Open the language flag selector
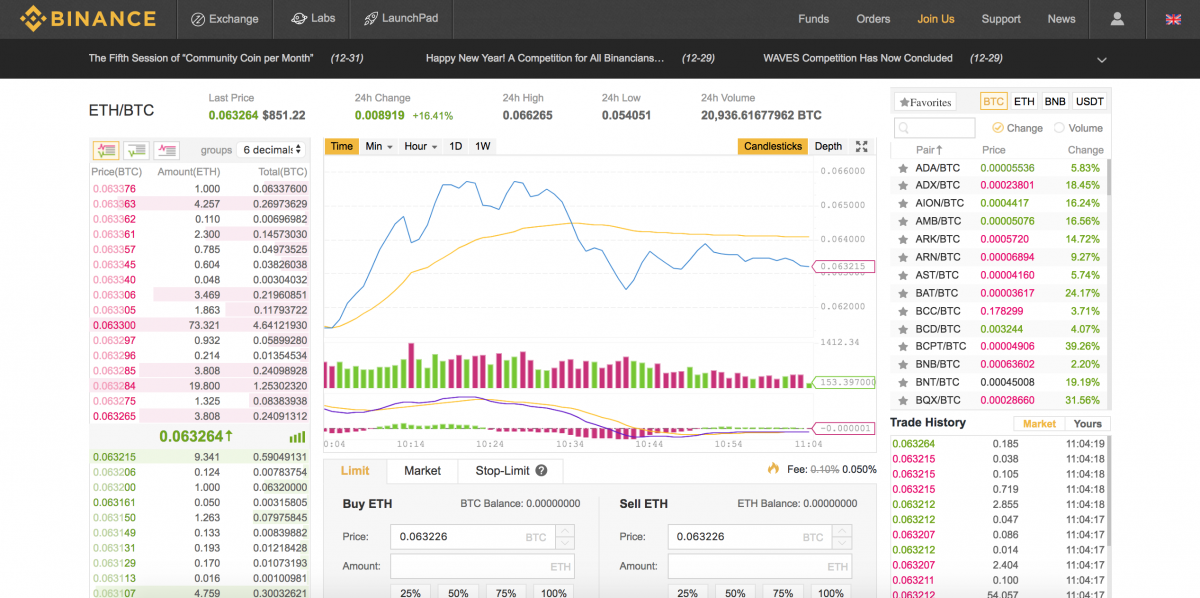Image resolution: width=1200 pixels, height=598 pixels. (1173, 19)
